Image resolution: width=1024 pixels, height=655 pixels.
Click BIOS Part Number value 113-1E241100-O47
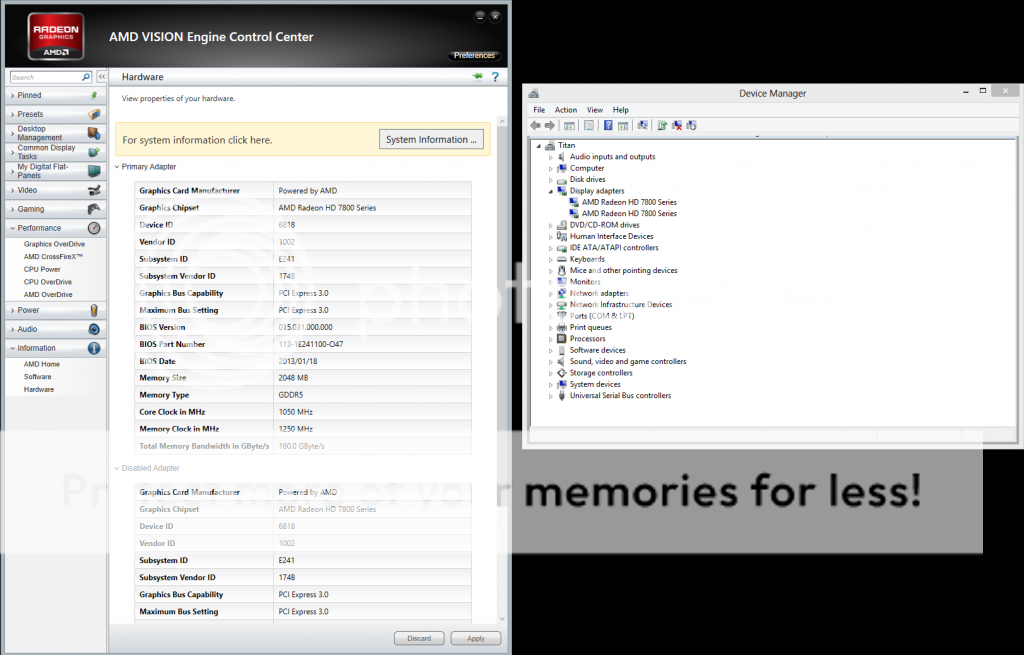pyautogui.click(x=311, y=344)
